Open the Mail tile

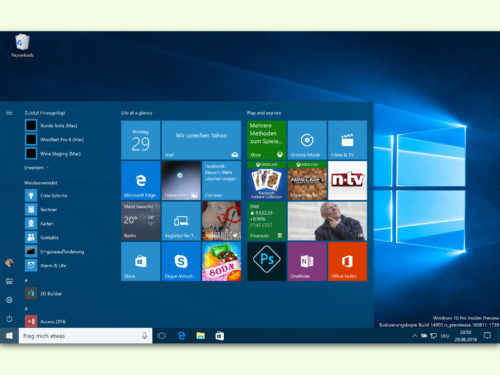pos(201,140)
